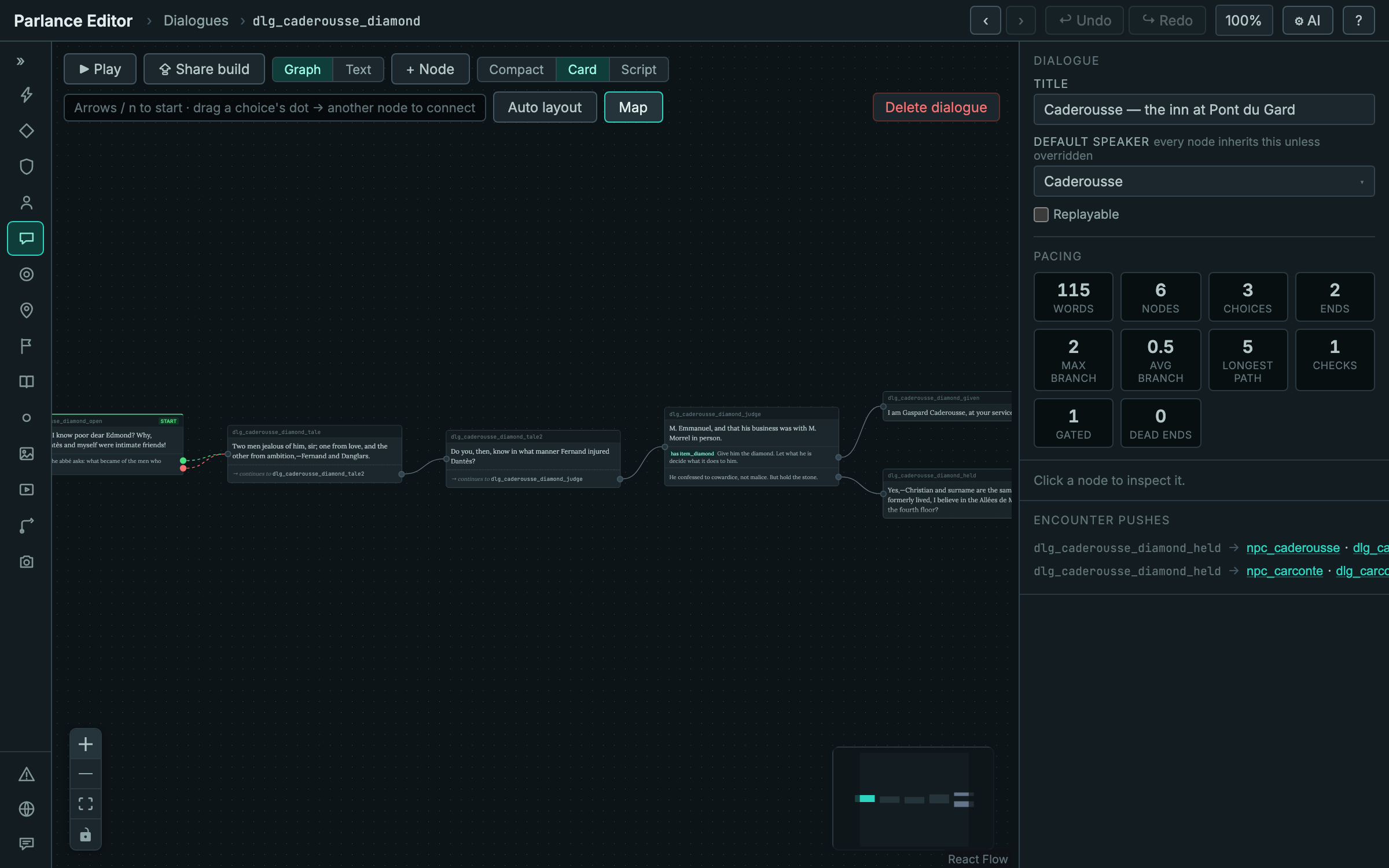Open the target circle sidebar section

[26, 274]
